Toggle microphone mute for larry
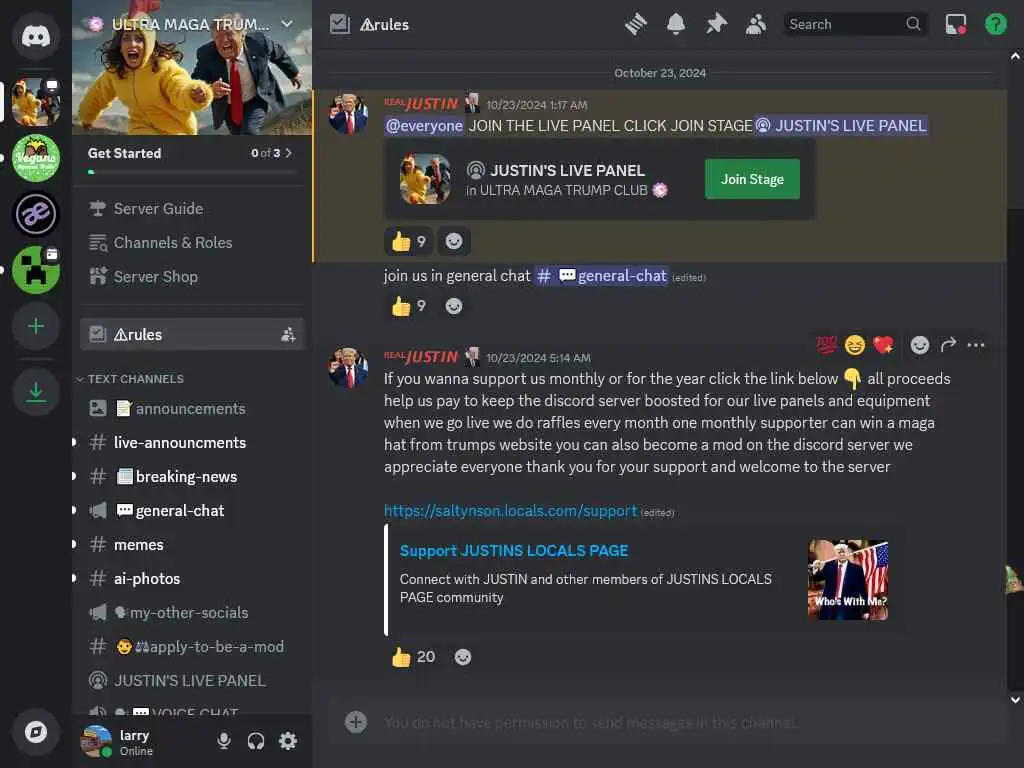This screenshot has width=1024, height=768. point(223,741)
